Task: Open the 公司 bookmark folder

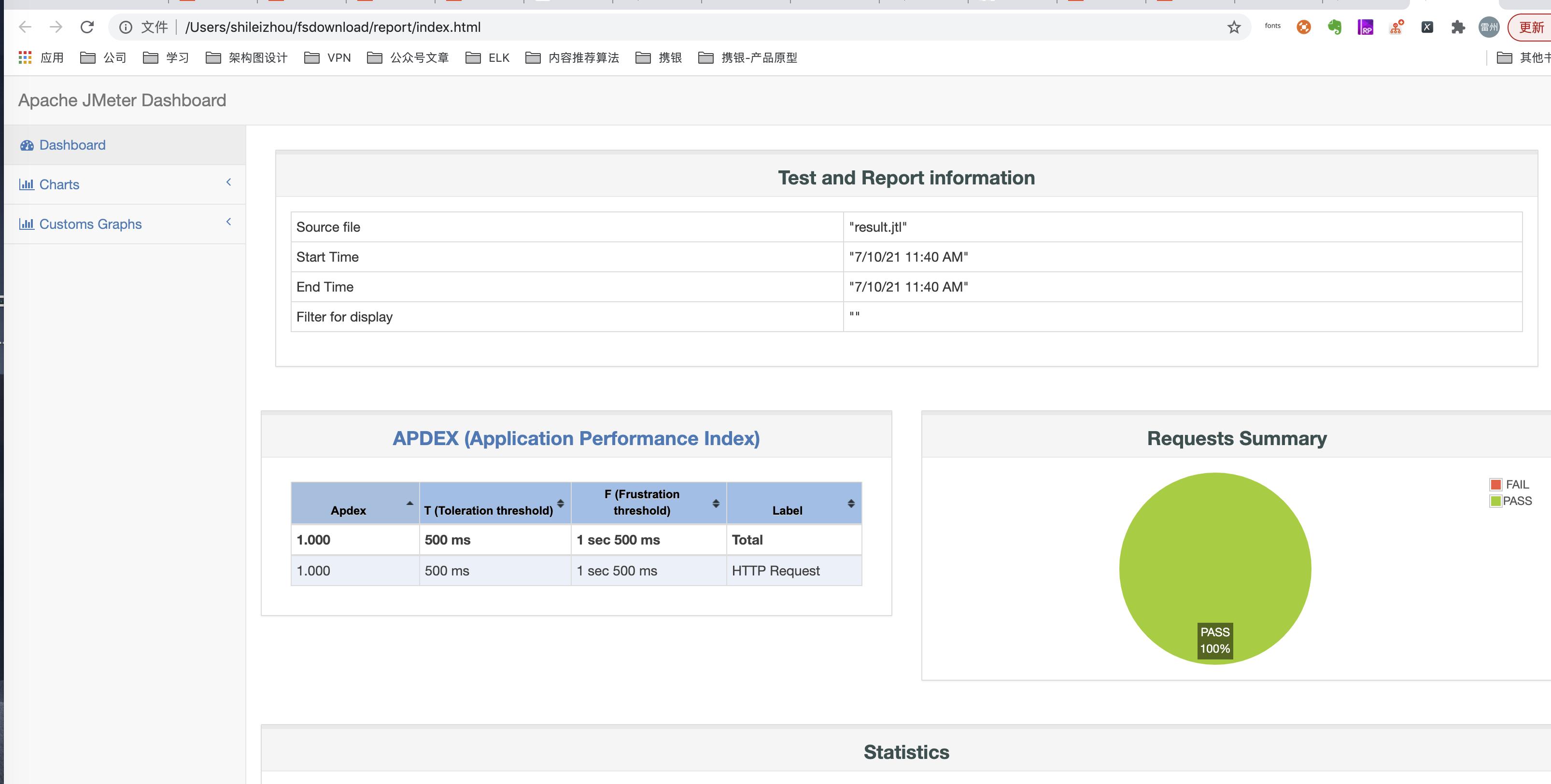Action: pos(103,58)
